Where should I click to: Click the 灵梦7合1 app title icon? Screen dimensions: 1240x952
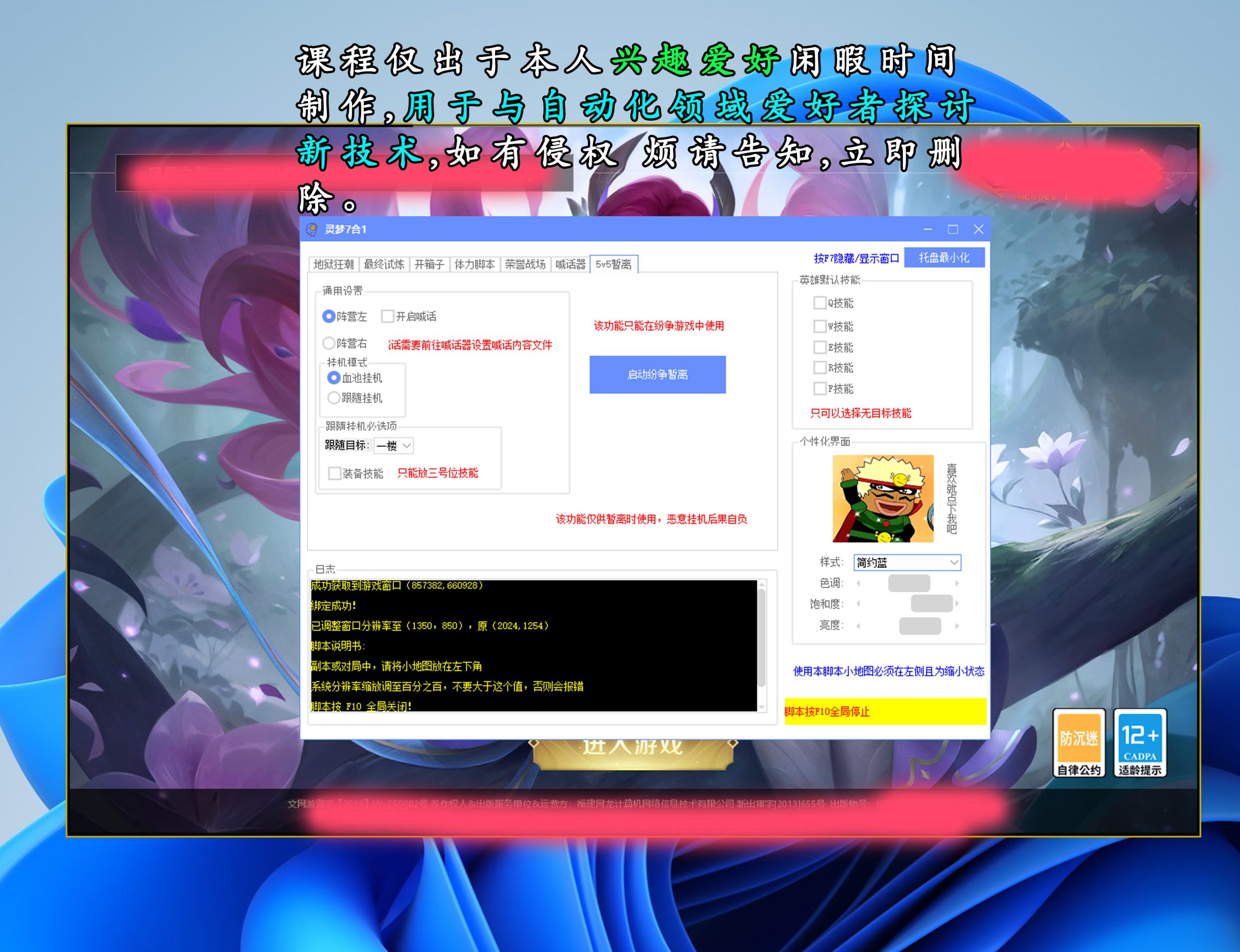pos(312,229)
